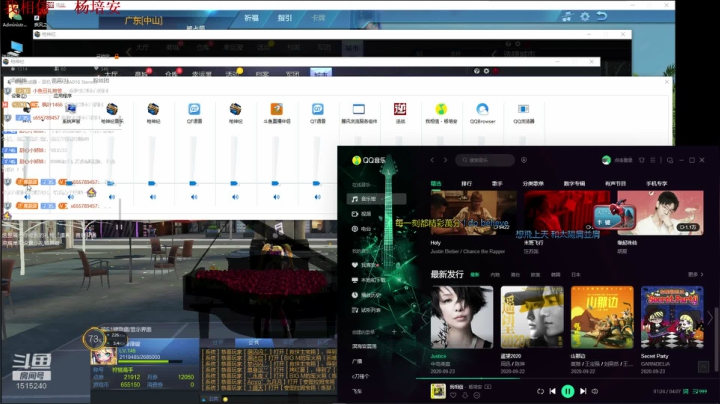Open play queue showing 999

700,391
